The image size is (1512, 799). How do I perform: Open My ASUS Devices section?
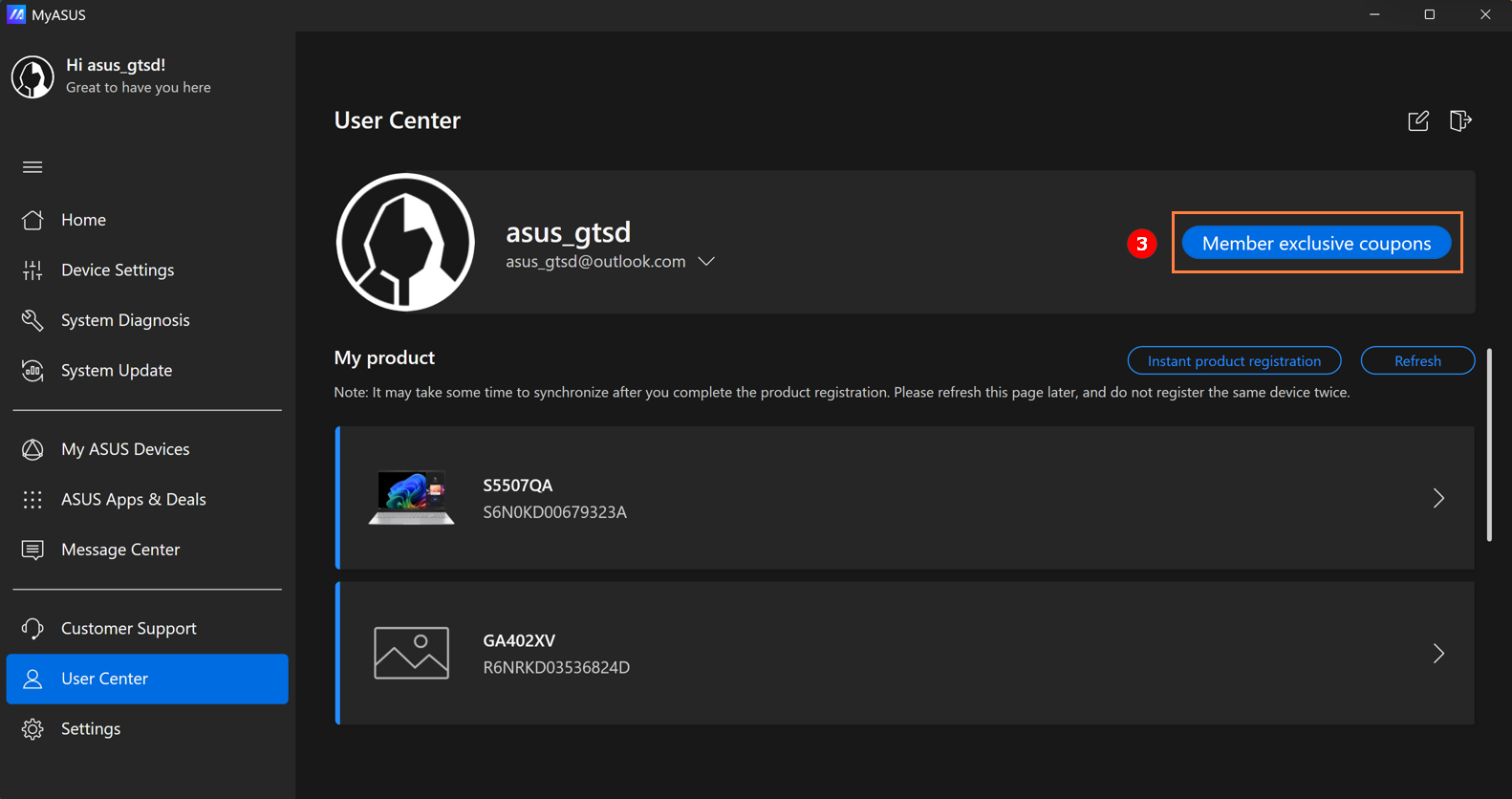coord(124,449)
